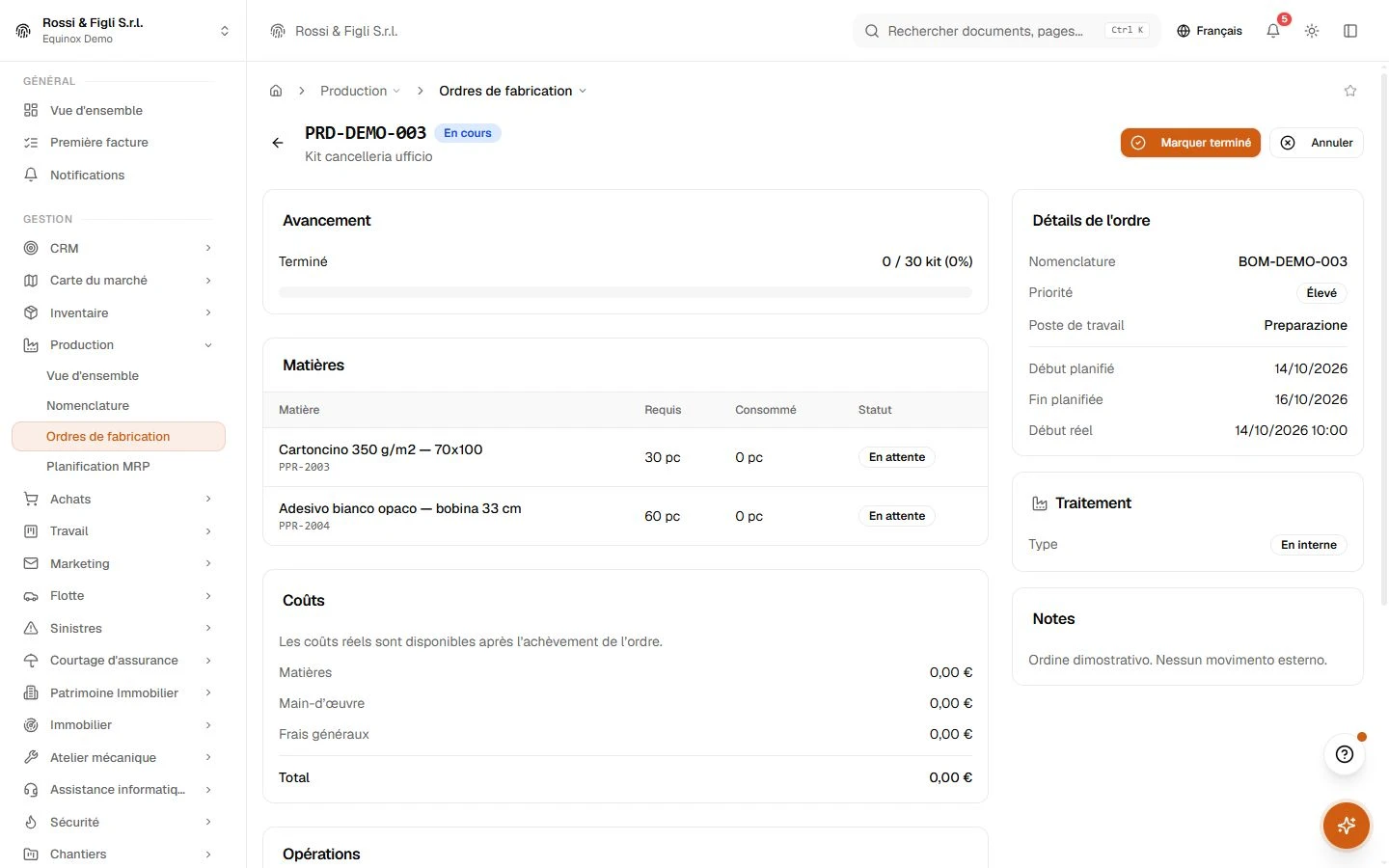Expand the Travail sidebar section

click(x=118, y=531)
